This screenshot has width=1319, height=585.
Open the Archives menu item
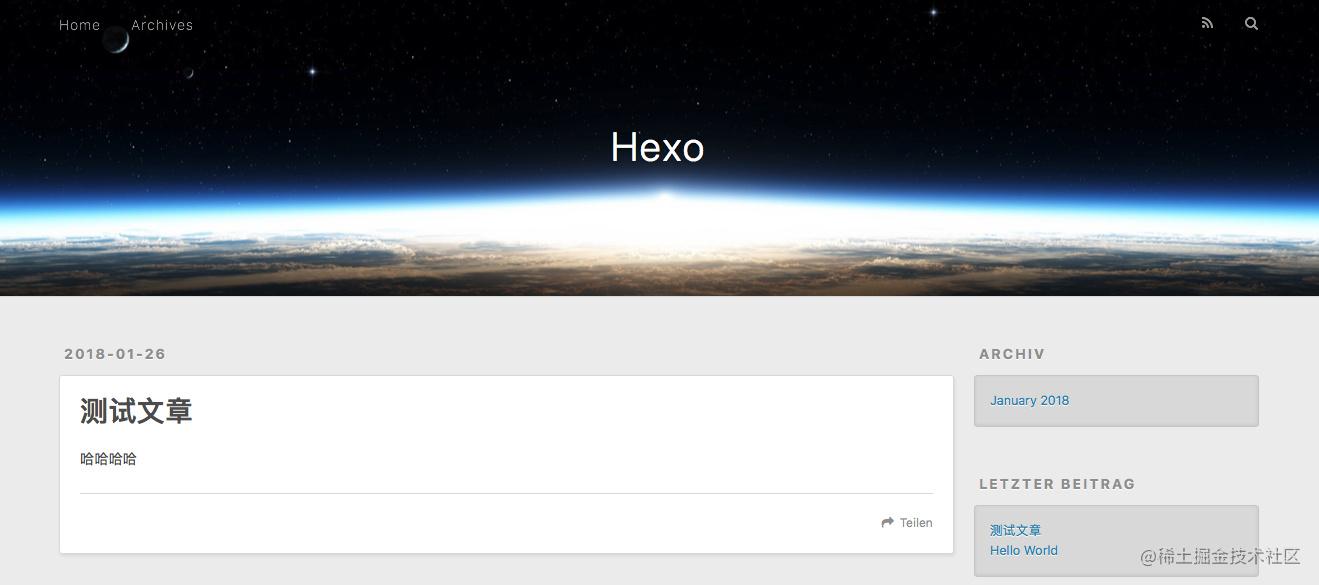click(162, 25)
